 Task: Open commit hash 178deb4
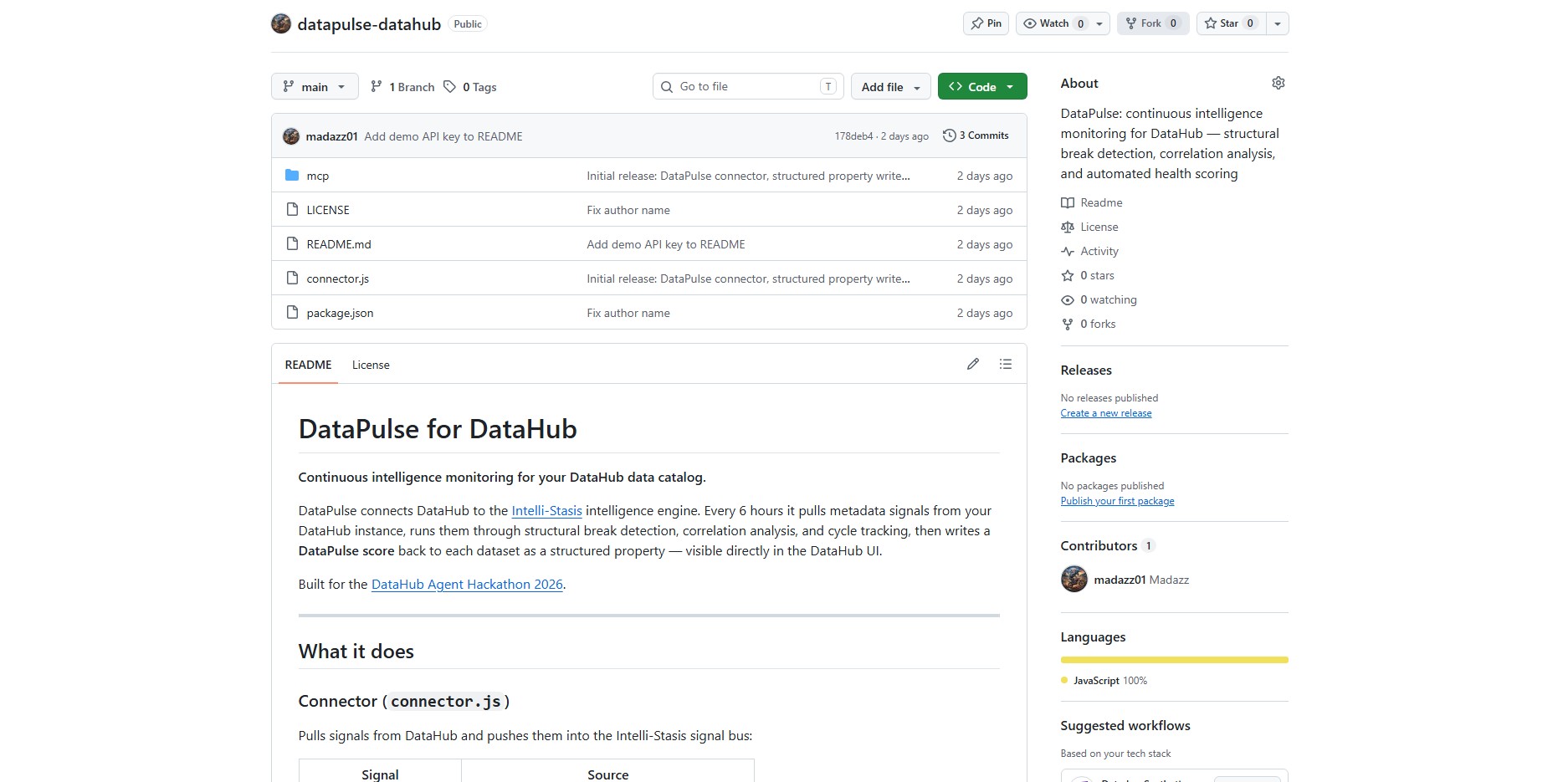853,136
